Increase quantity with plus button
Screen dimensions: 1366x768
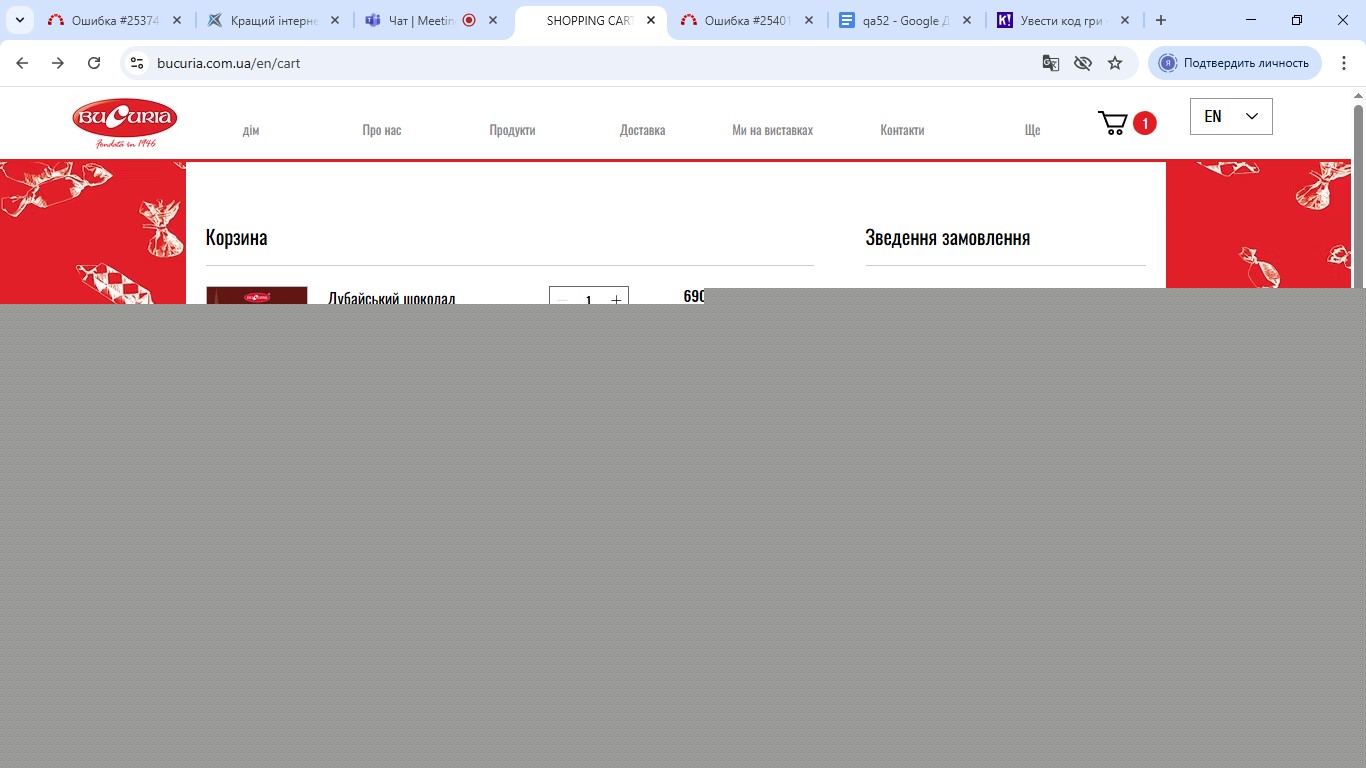(616, 299)
